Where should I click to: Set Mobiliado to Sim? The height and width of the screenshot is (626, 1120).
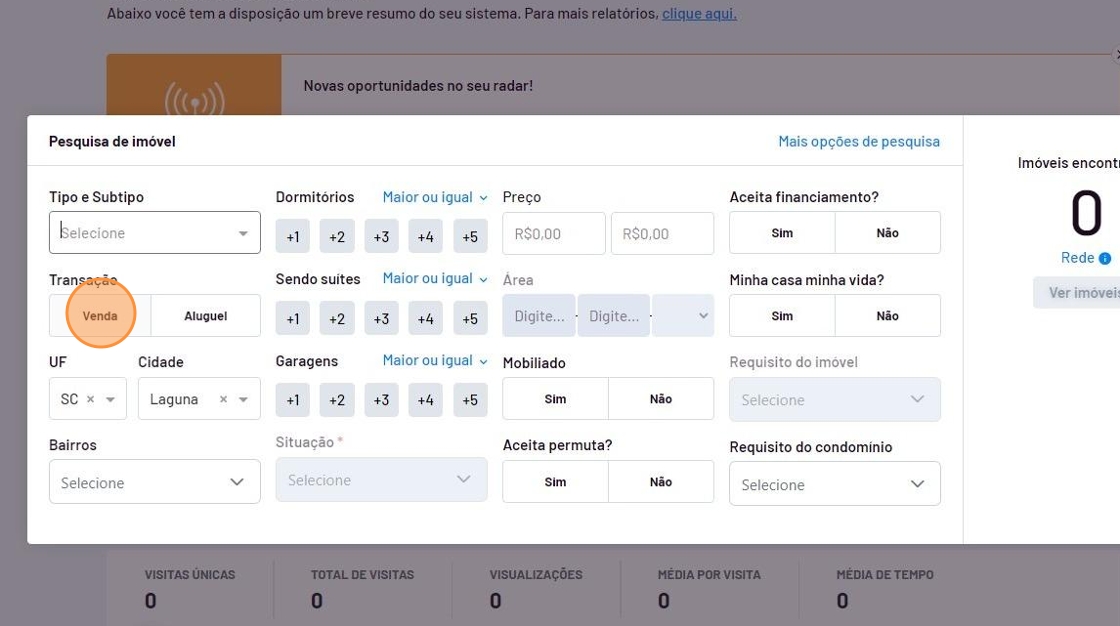555,399
